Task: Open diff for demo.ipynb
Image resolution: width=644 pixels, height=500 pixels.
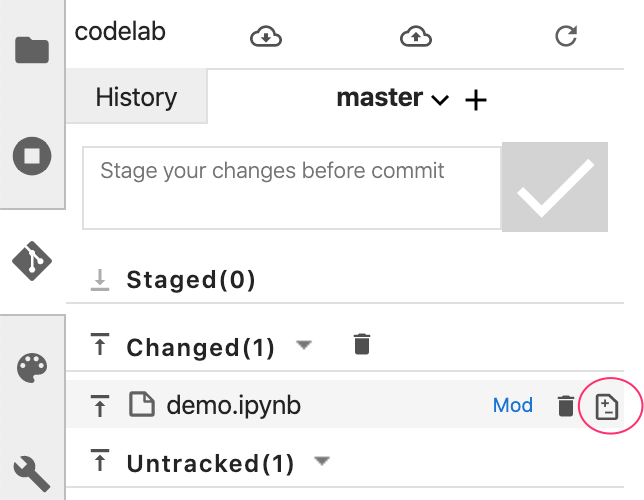Action: [x=607, y=406]
